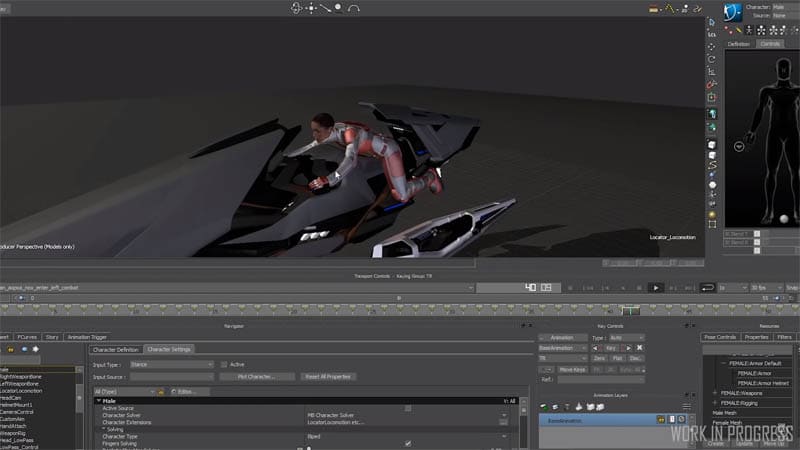Viewport: 800px width, 450px height.
Task: Collapse the Male property group
Action: click(99, 401)
